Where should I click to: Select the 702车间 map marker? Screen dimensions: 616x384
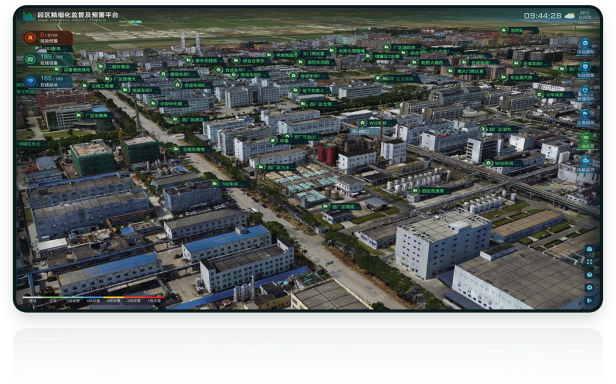[x=230, y=184]
